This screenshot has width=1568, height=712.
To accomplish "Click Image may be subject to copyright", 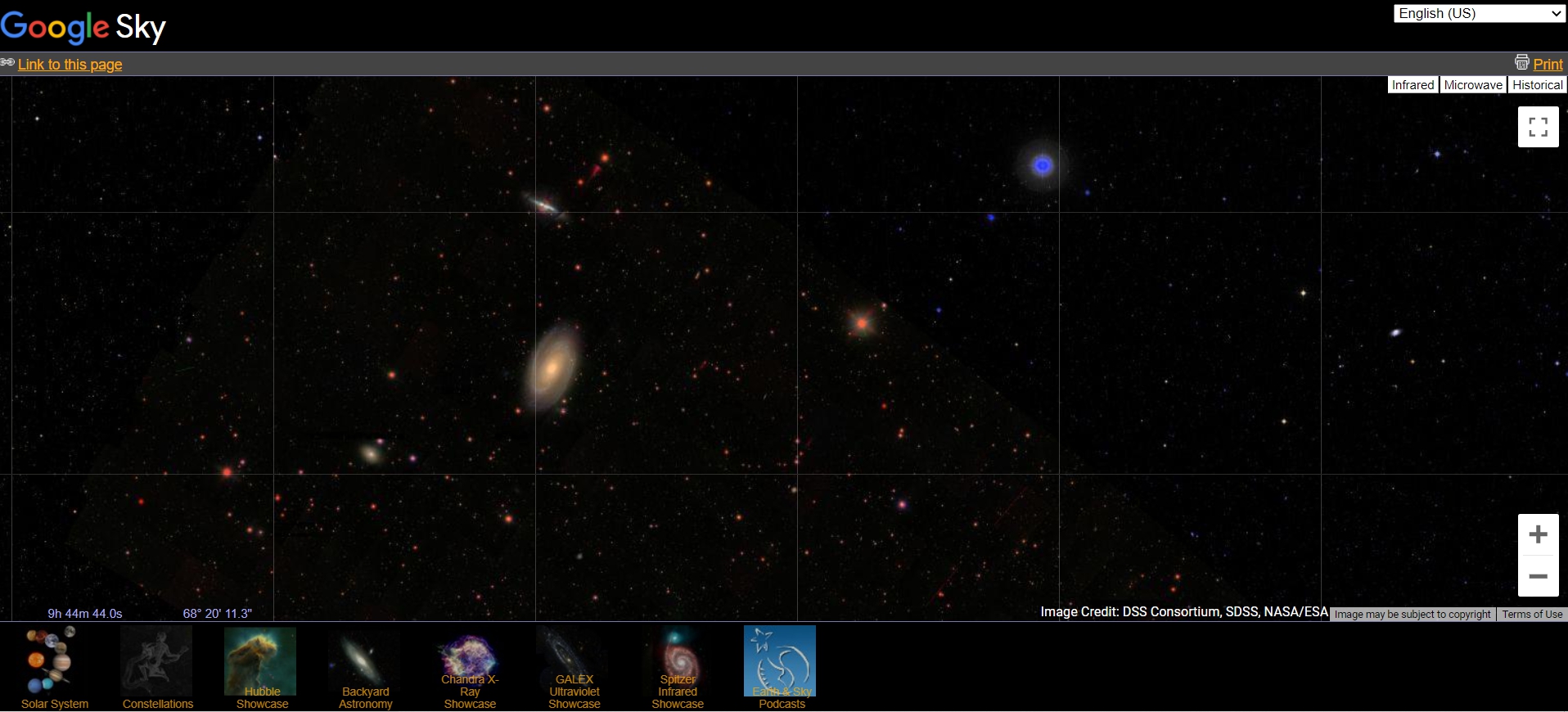I will pos(1413,615).
